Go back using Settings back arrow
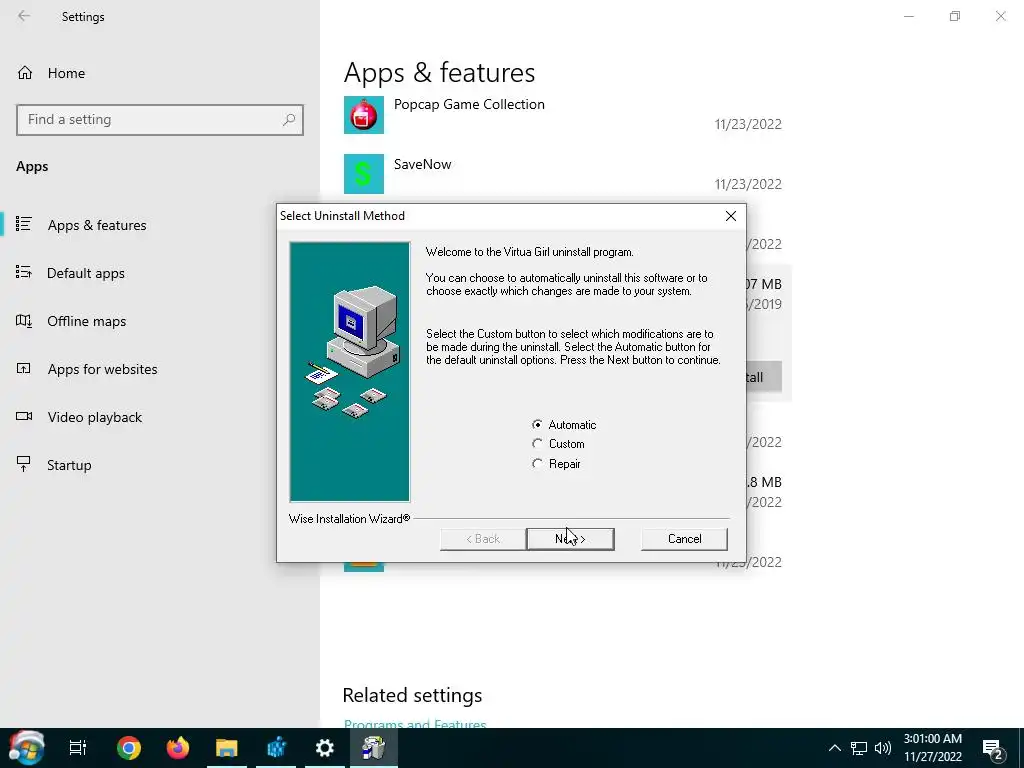 pyautogui.click(x=24, y=16)
